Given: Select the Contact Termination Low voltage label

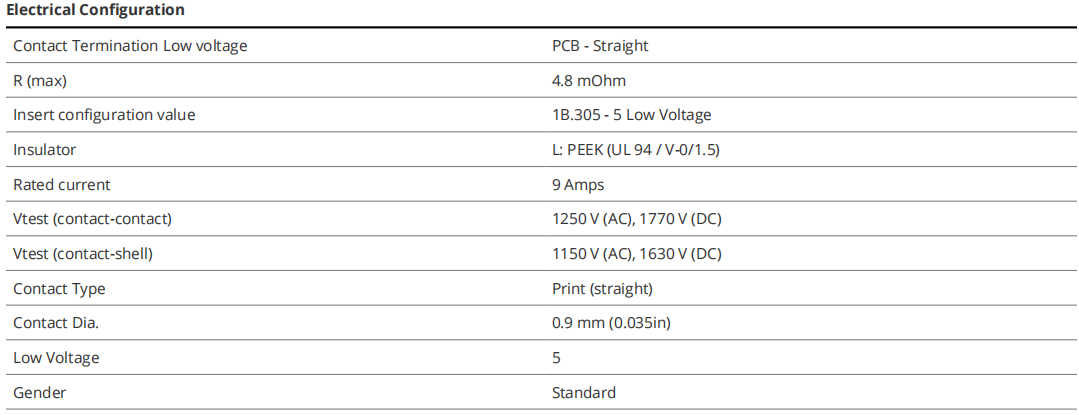Looking at the screenshot, I should (130, 46).
